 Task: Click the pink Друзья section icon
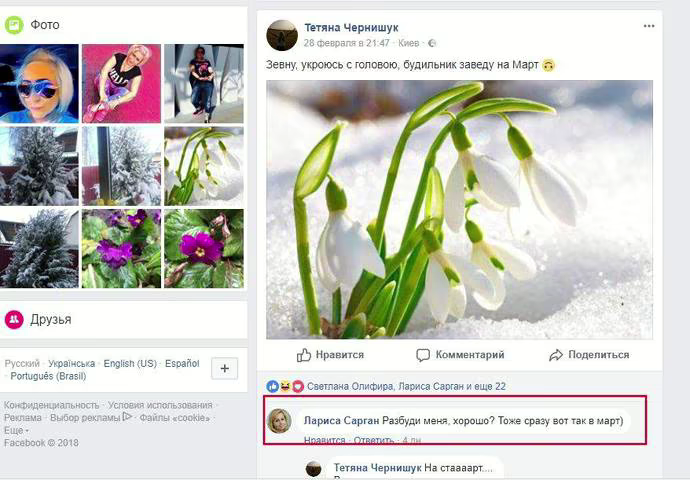[x=14, y=319]
